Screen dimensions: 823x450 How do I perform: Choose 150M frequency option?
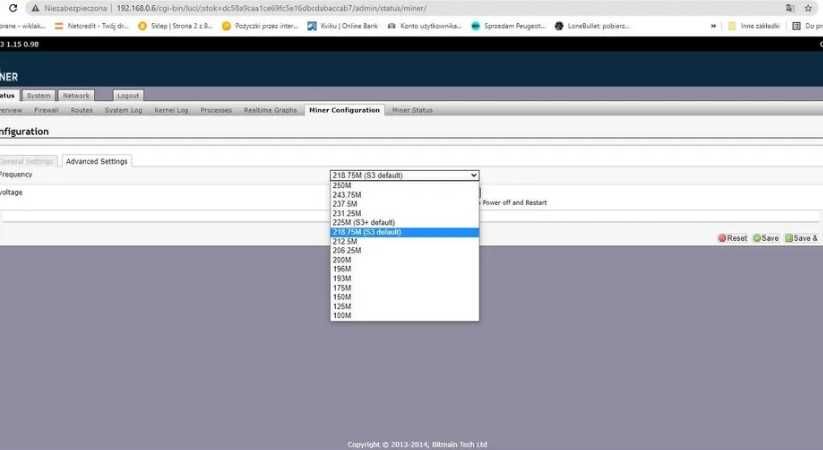pyautogui.click(x=405, y=297)
